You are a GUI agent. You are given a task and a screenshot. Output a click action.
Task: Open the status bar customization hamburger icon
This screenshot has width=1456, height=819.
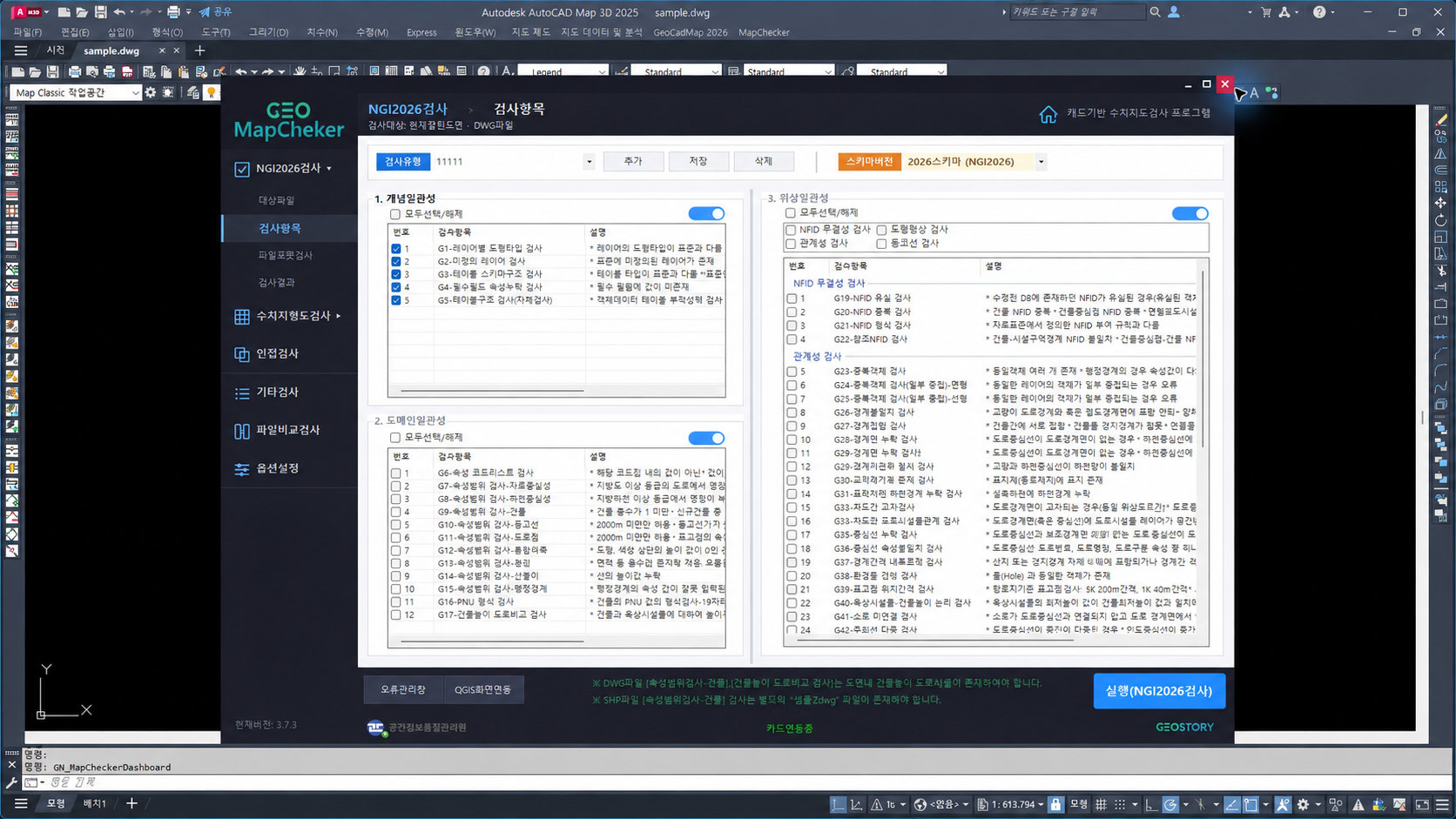1442,804
